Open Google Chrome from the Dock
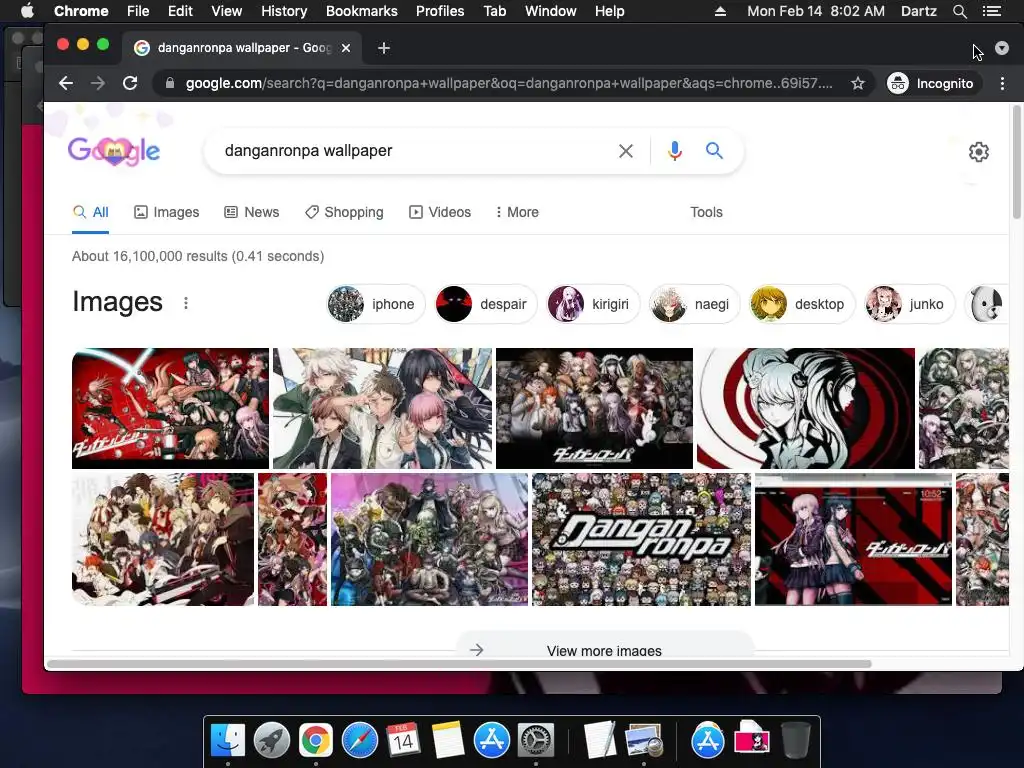The height and width of the screenshot is (768, 1024). point(315,741)
